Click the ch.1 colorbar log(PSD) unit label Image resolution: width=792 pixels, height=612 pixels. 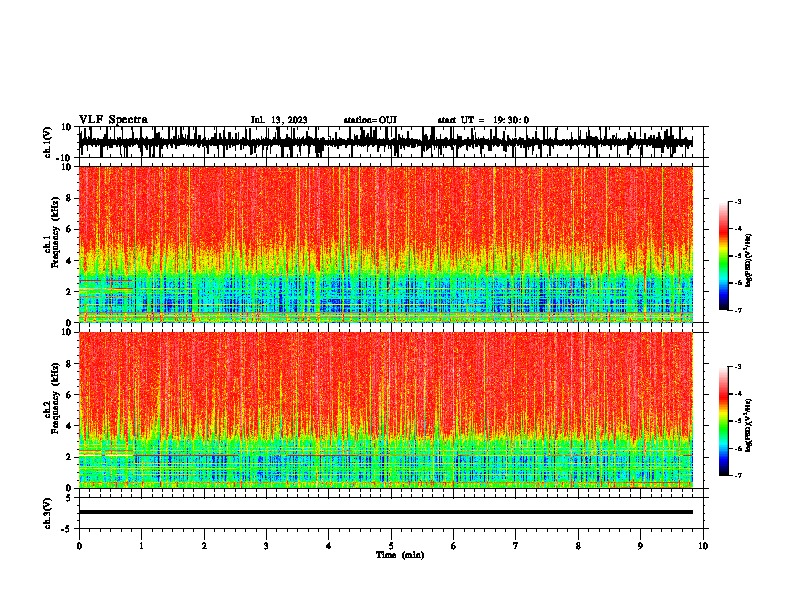[749, 260]
